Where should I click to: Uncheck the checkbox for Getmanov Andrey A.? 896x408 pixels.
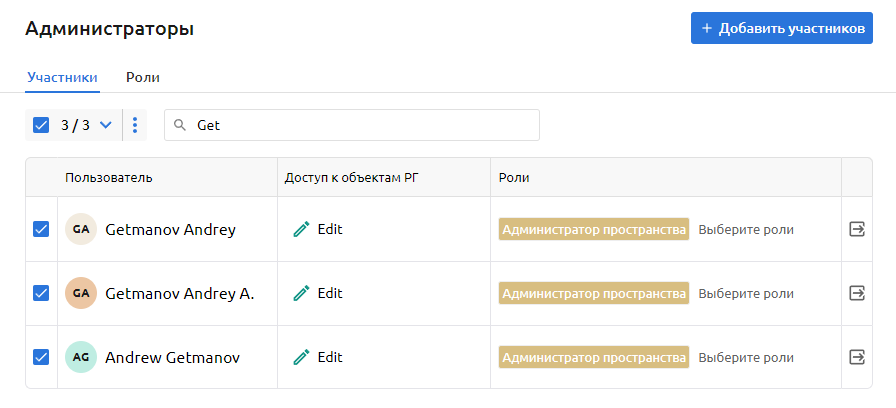[x=41, y=293]
